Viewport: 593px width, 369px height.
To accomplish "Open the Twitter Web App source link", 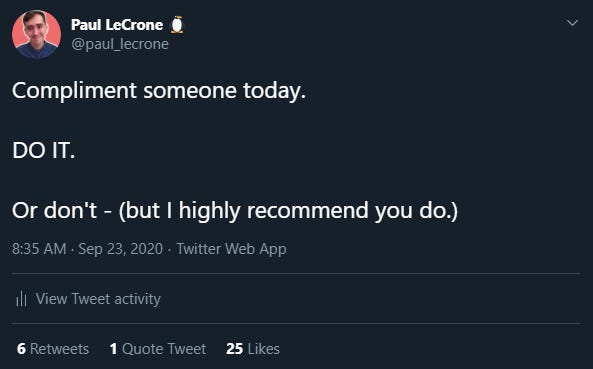I will tap(231, 249).
